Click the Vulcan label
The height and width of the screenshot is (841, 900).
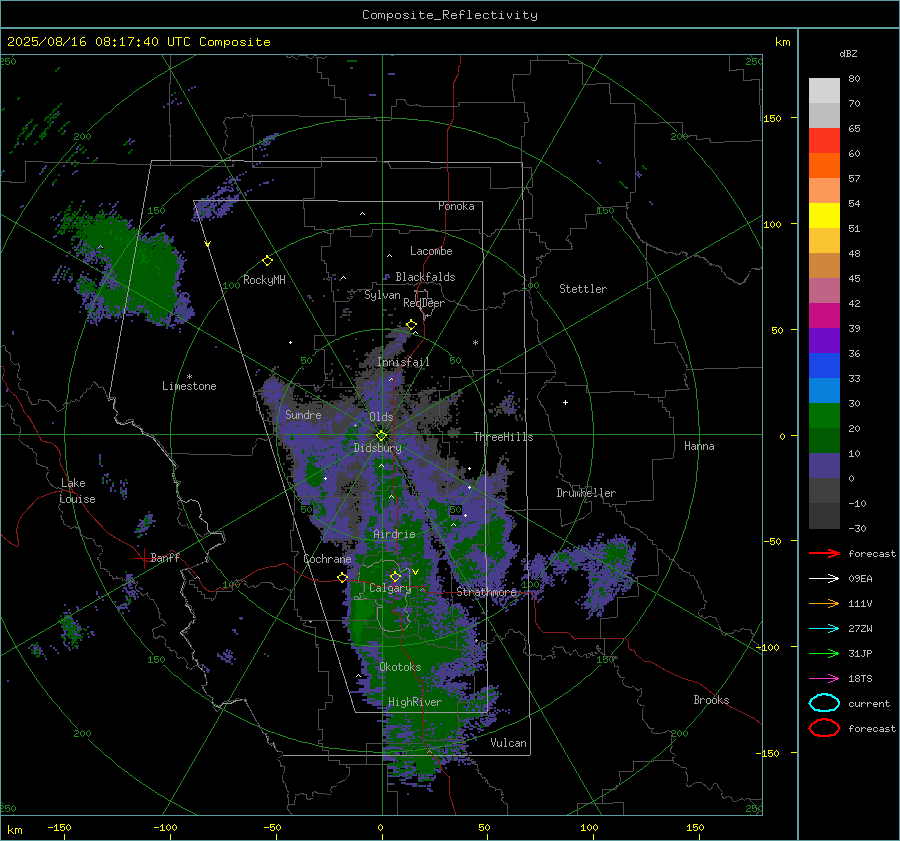508,743
